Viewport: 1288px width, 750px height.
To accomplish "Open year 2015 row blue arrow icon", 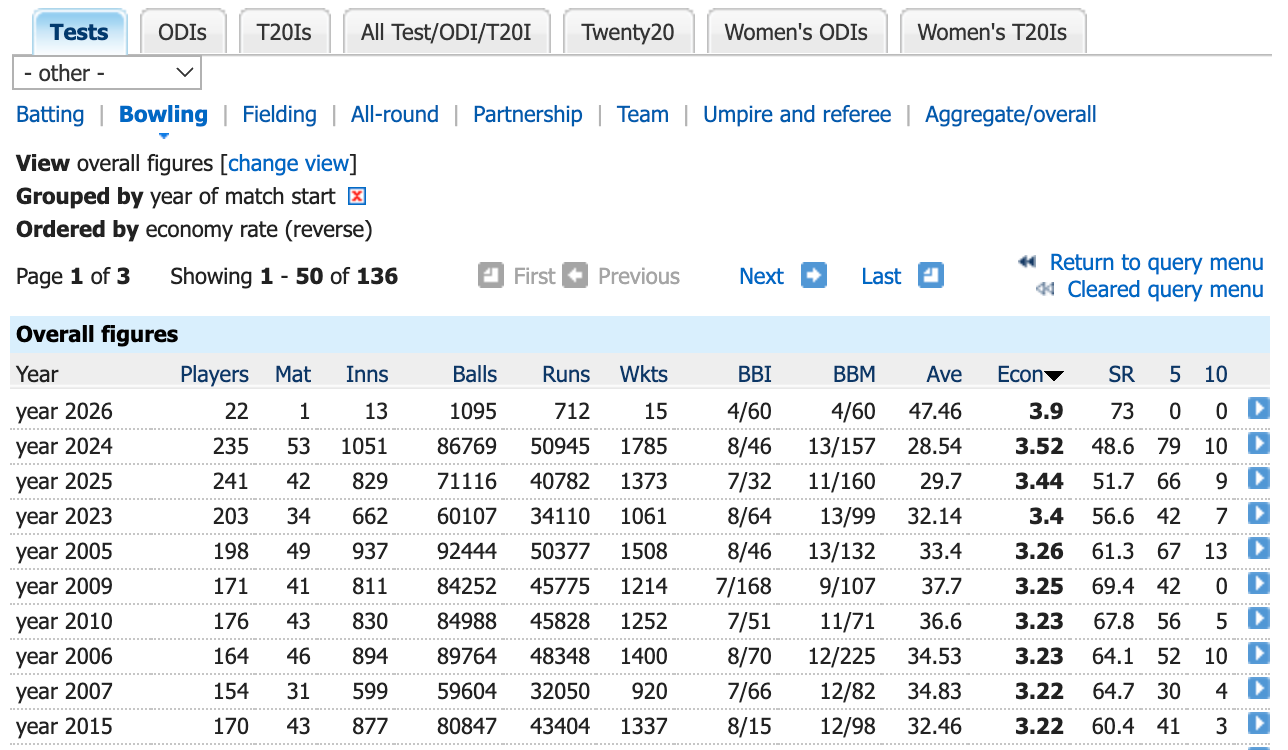I will coord(1258,723).
